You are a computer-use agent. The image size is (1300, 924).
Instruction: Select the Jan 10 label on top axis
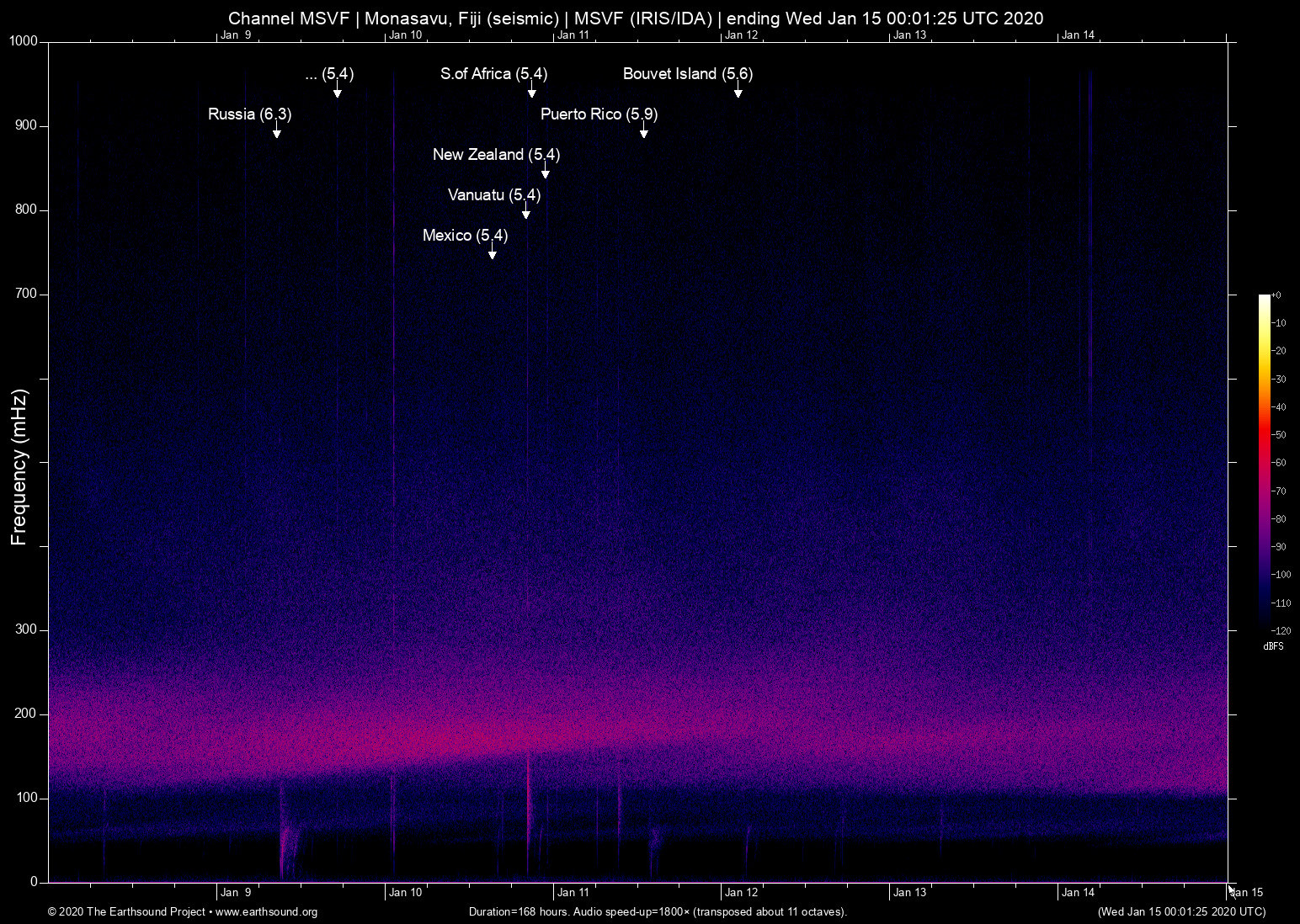point(405,35)
